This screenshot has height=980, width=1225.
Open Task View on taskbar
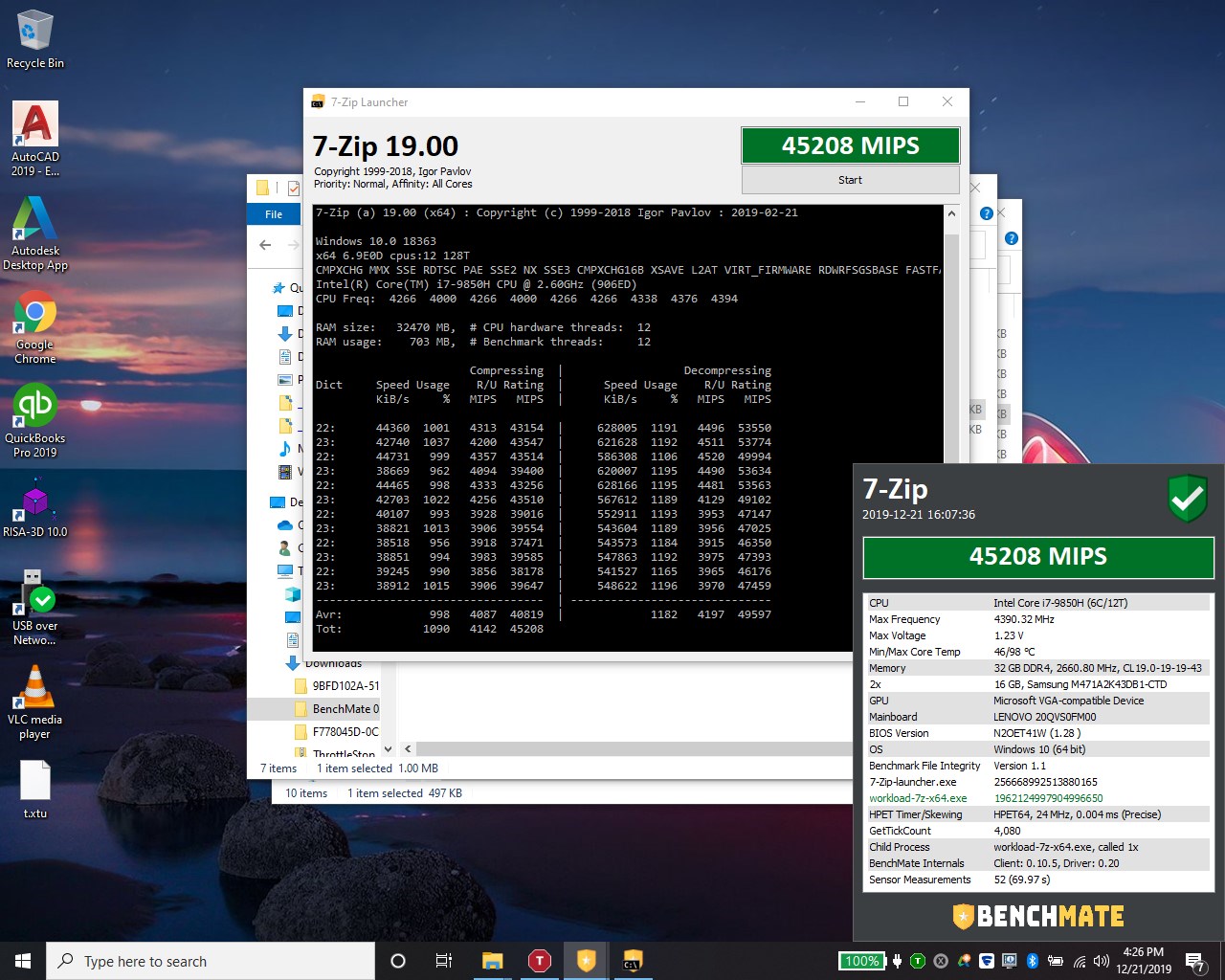[444, 961]
